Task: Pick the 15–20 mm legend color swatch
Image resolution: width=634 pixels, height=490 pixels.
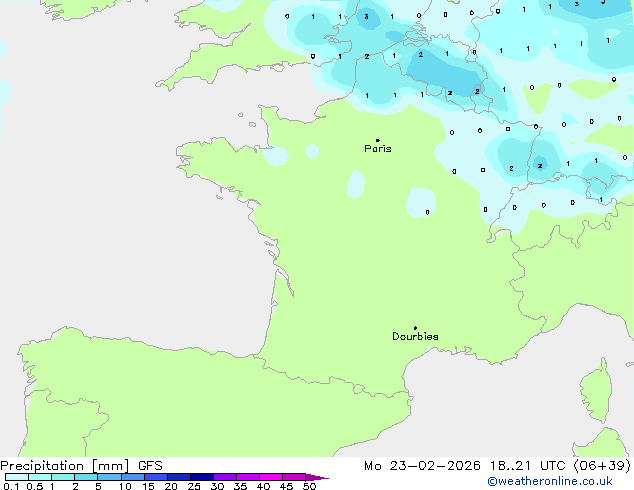Action: [x=155, y=477]
